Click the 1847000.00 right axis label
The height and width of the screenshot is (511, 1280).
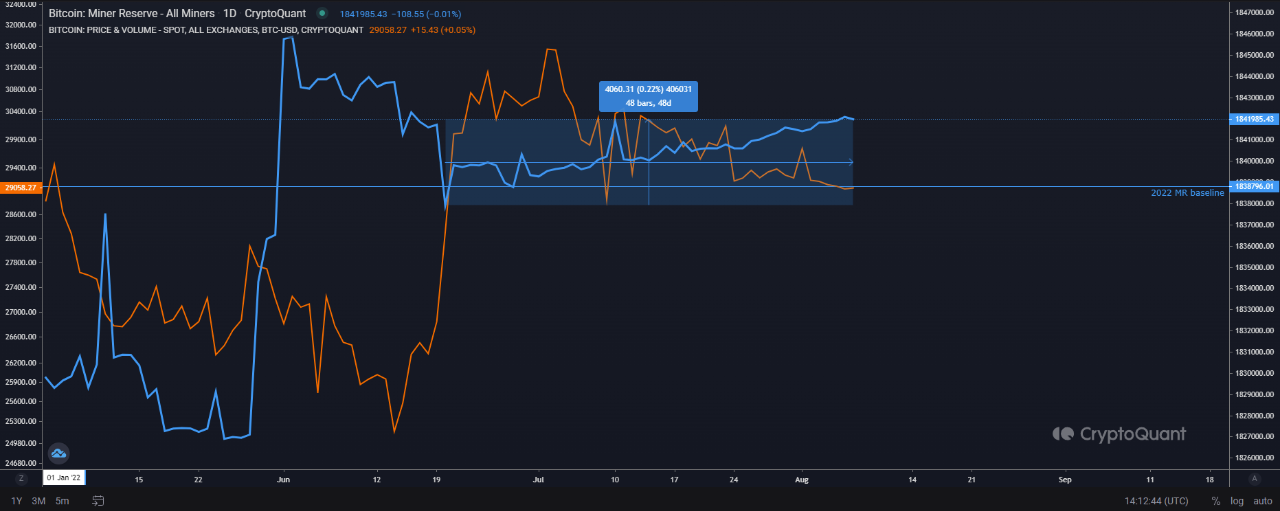click(x=1255, y=12)
